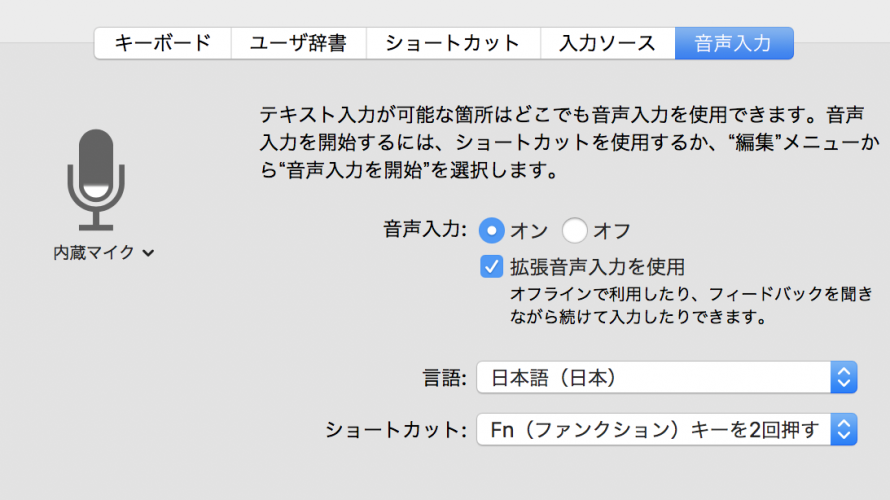Select the オン radio button
This screenshot has width=890, height=500.
(x=492, y=230)
